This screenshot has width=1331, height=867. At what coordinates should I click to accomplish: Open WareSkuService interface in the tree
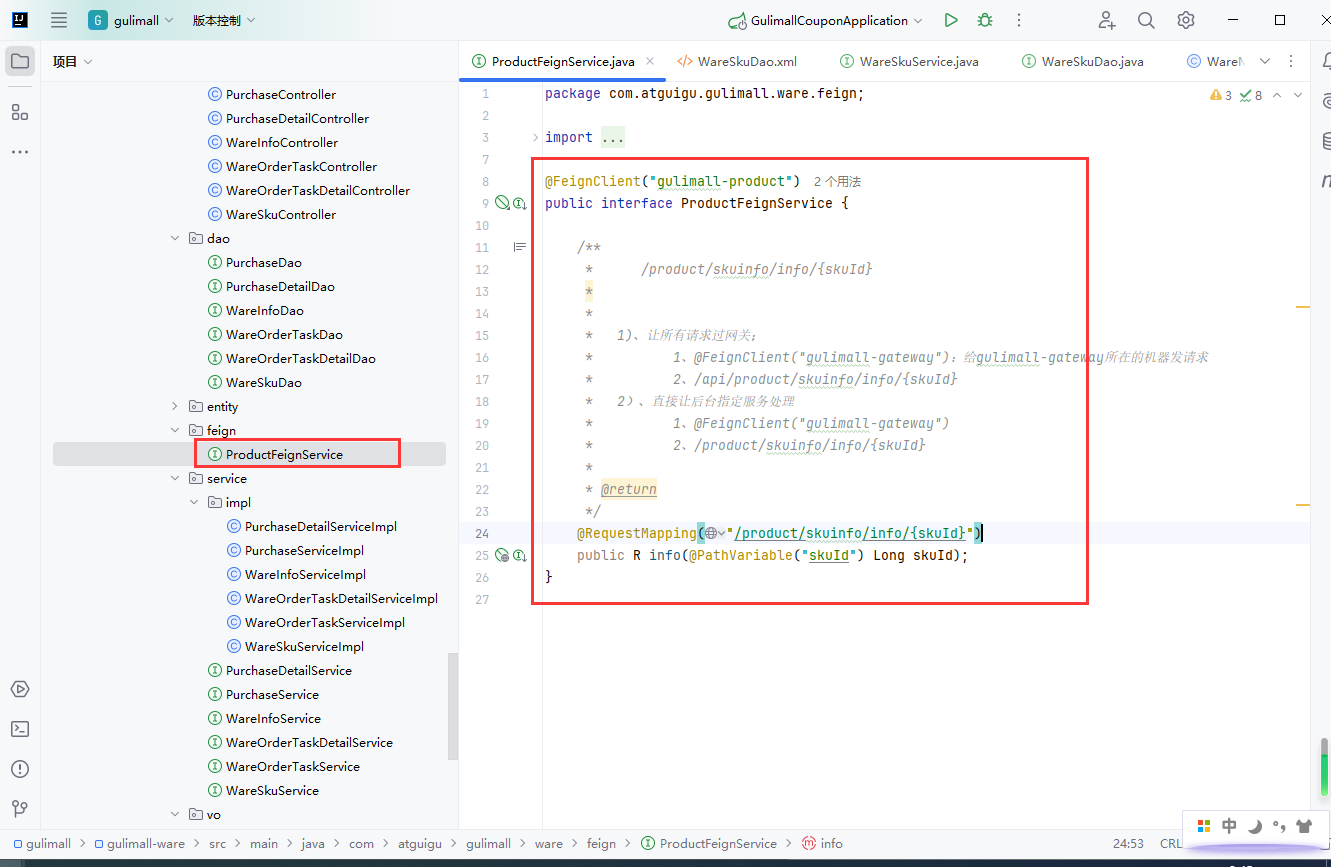pyautogui.click(x=272, y=790)
